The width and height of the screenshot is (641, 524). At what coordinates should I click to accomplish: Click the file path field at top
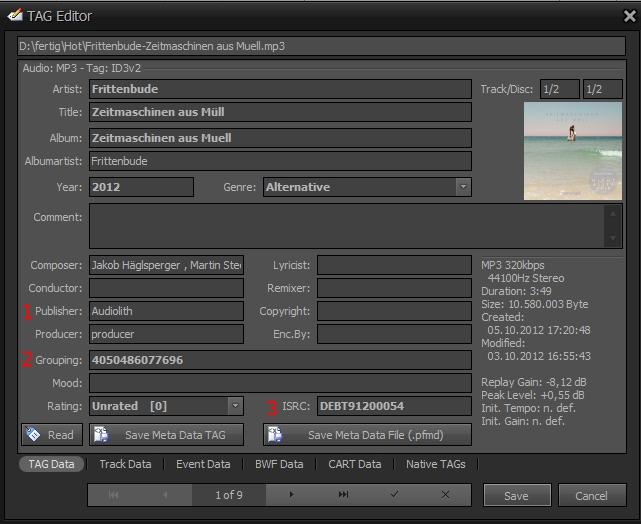tap(321, 46)
